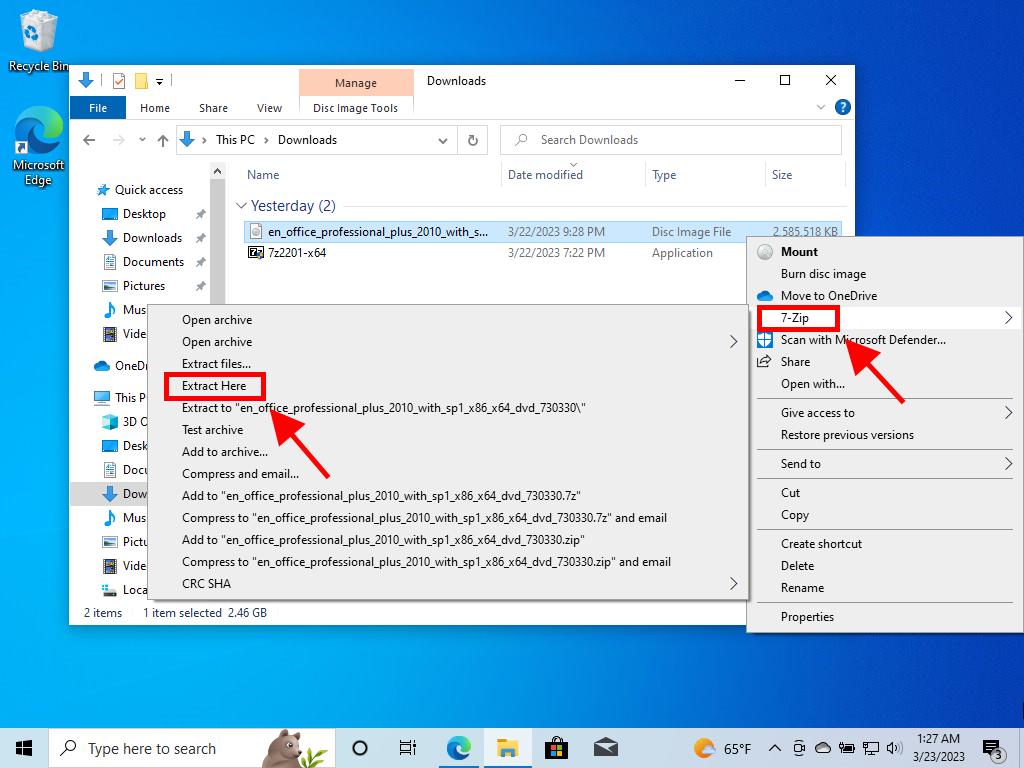Click the Task View taskbar icon

(408, 748)
